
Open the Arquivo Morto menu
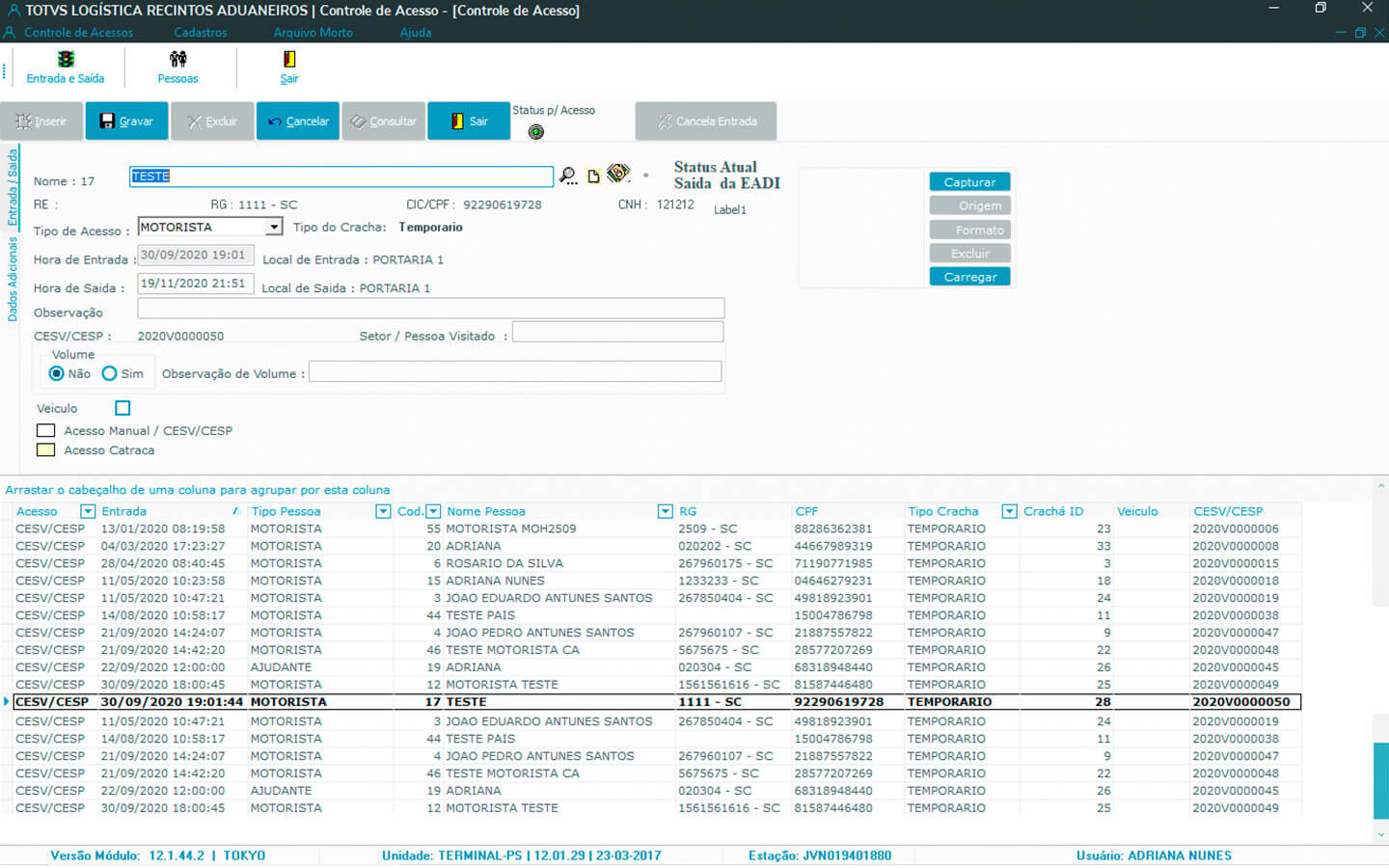point(313,32)
